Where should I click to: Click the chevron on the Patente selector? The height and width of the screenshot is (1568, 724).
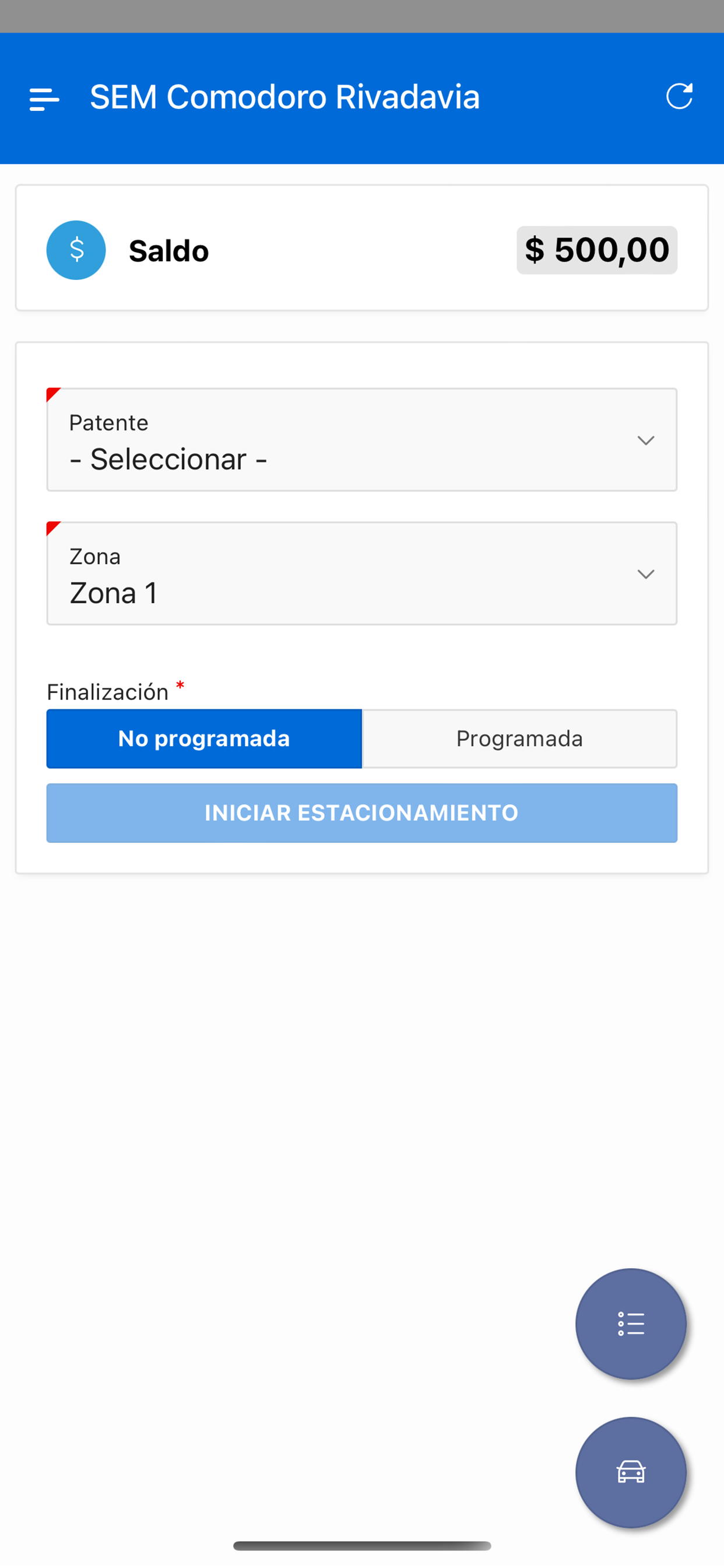click(646, 439)
